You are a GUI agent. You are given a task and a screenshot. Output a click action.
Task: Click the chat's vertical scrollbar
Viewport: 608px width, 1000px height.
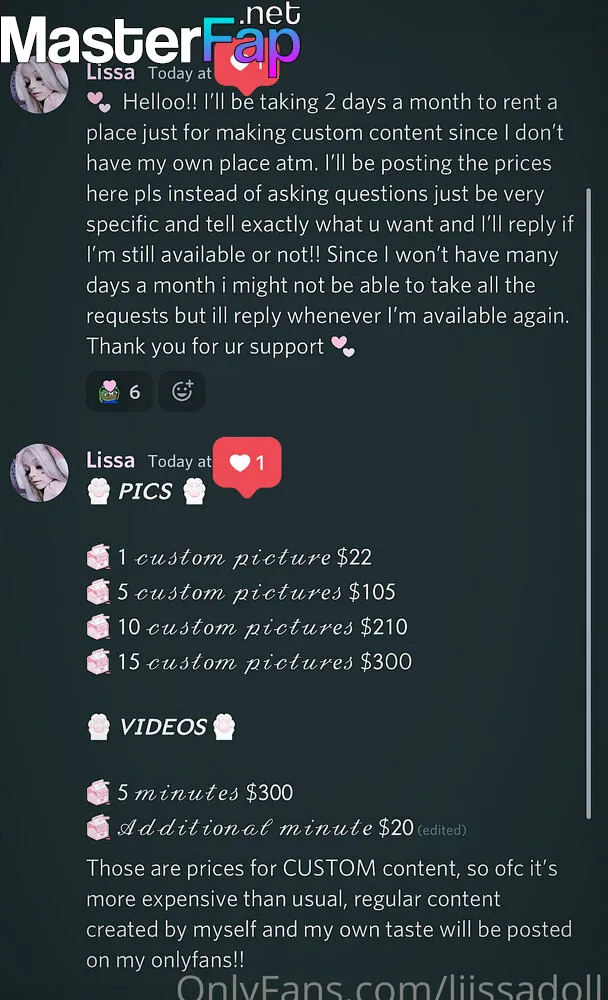coord(588,503)
